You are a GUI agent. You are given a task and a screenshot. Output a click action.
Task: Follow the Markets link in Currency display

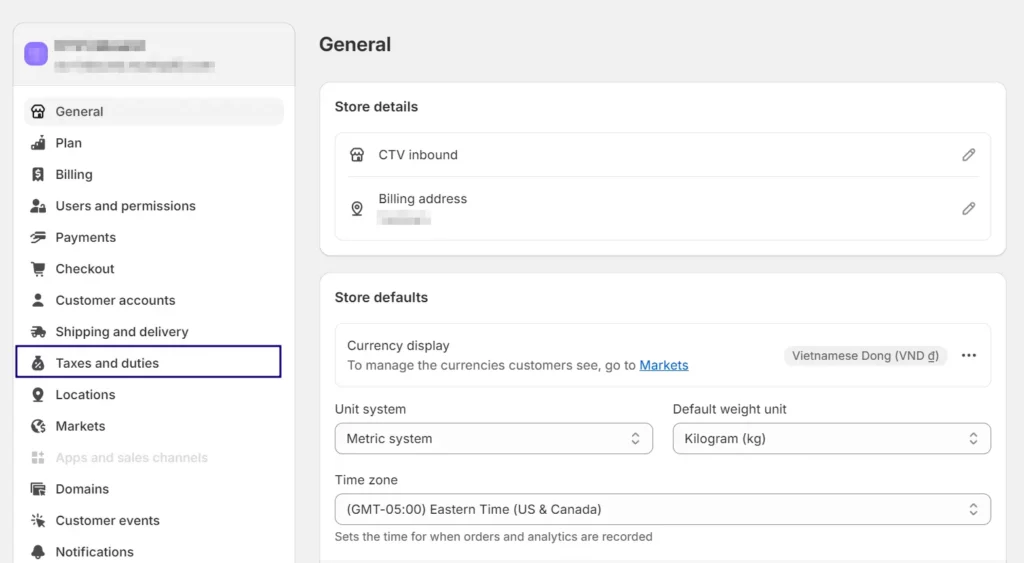point(664,365)
